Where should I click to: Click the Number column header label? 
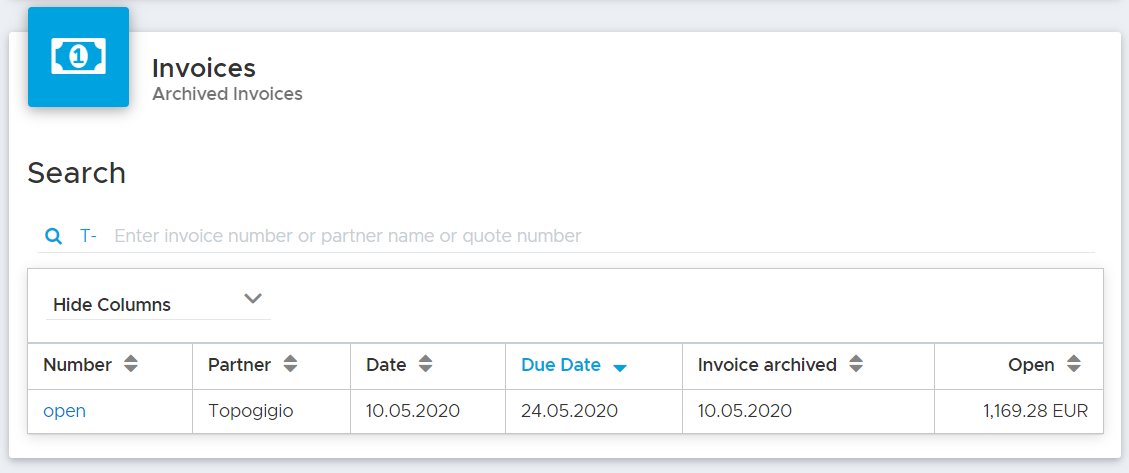(x=78, y=365)
